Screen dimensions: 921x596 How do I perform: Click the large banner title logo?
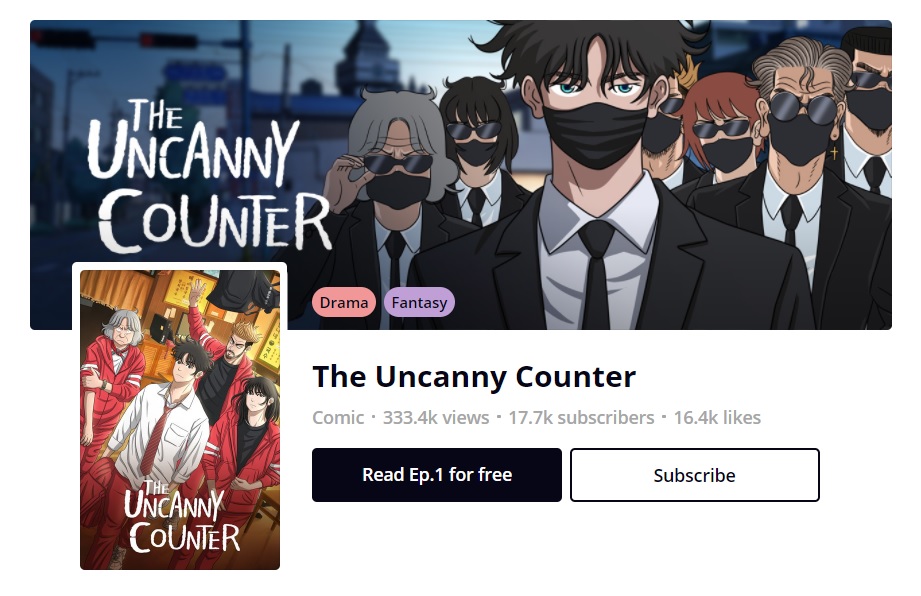[209, 175]
